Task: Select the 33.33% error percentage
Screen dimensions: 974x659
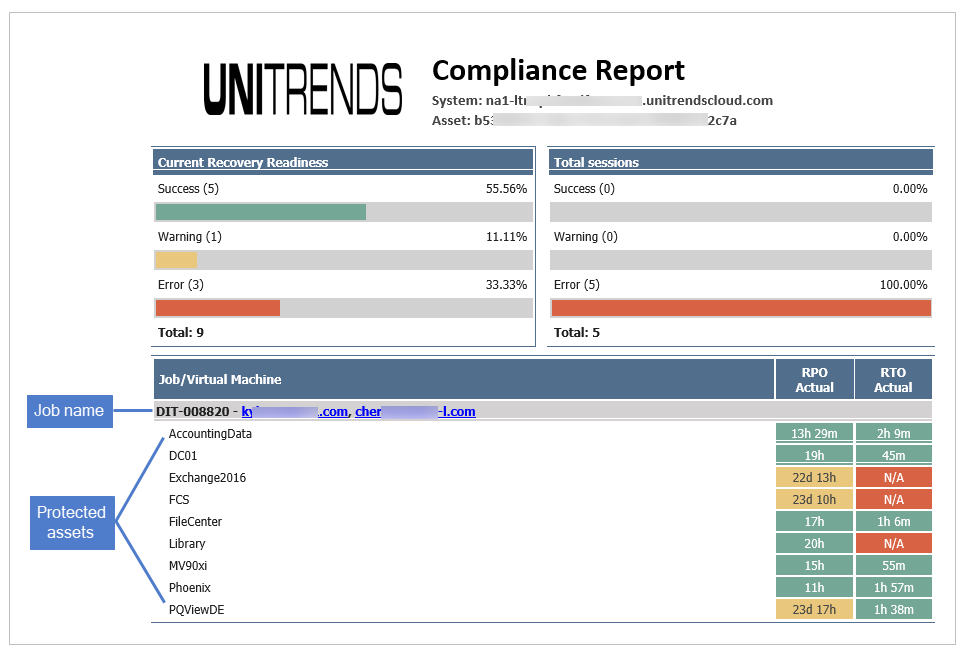Action: tap(506, 284)
